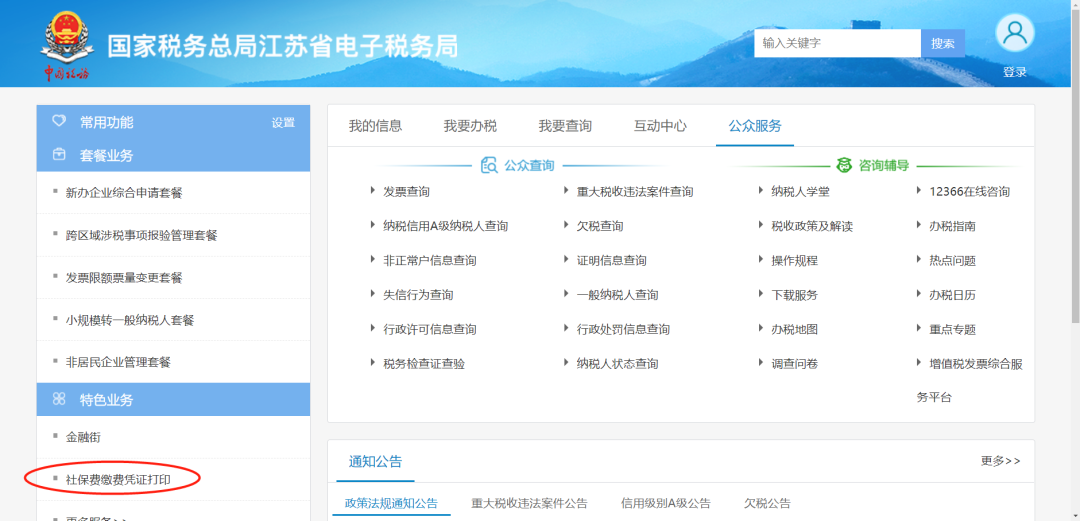The width and height of the screenshot is (1080, 521).
Task: Open 办税日历 link
Action: pos(953,295)
